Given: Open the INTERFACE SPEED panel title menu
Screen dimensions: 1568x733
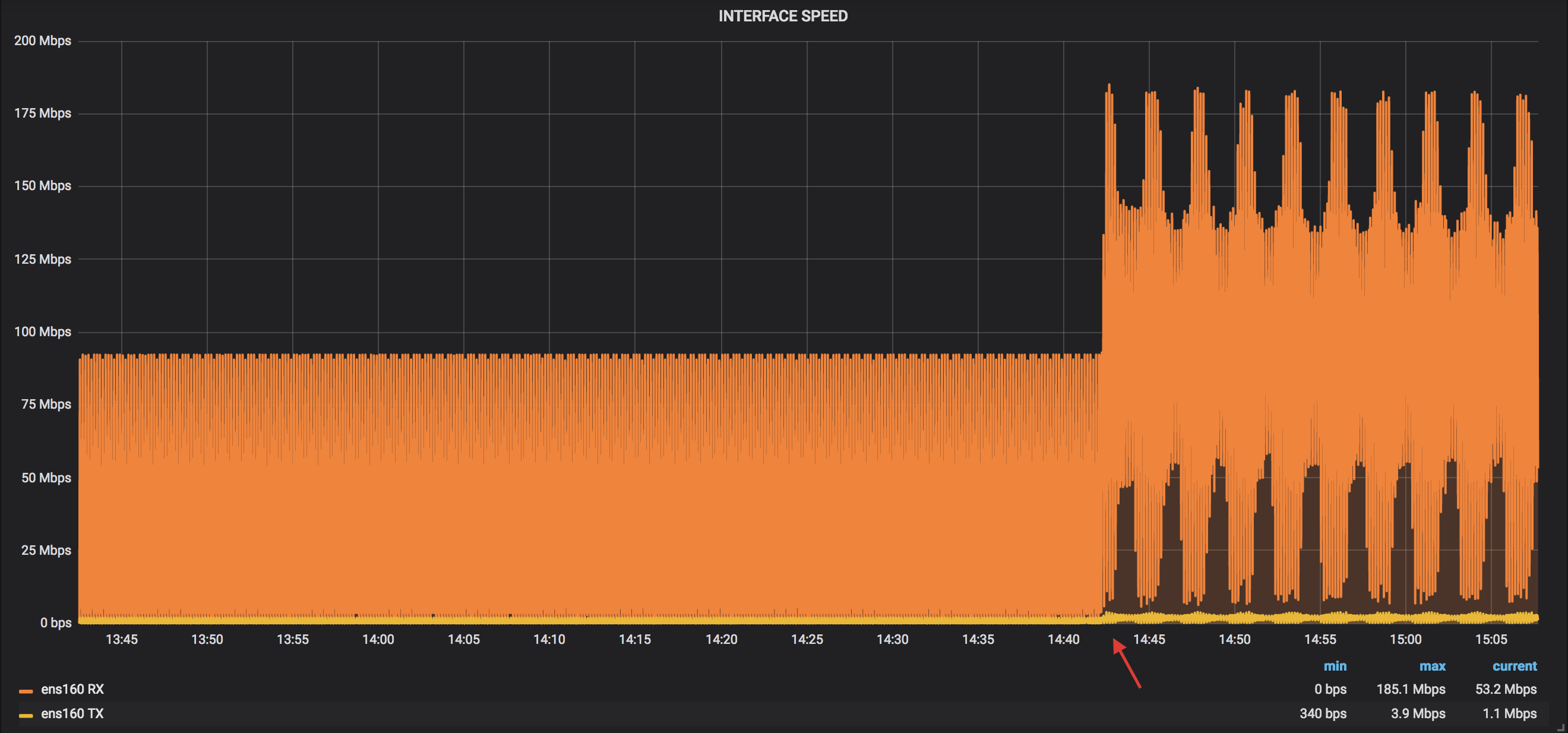Looking at the screenshot, I should tap(783, 16).
